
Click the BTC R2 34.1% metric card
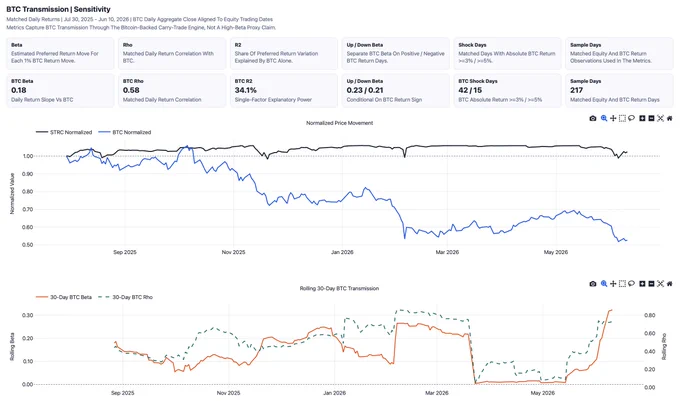pos(284,90)
